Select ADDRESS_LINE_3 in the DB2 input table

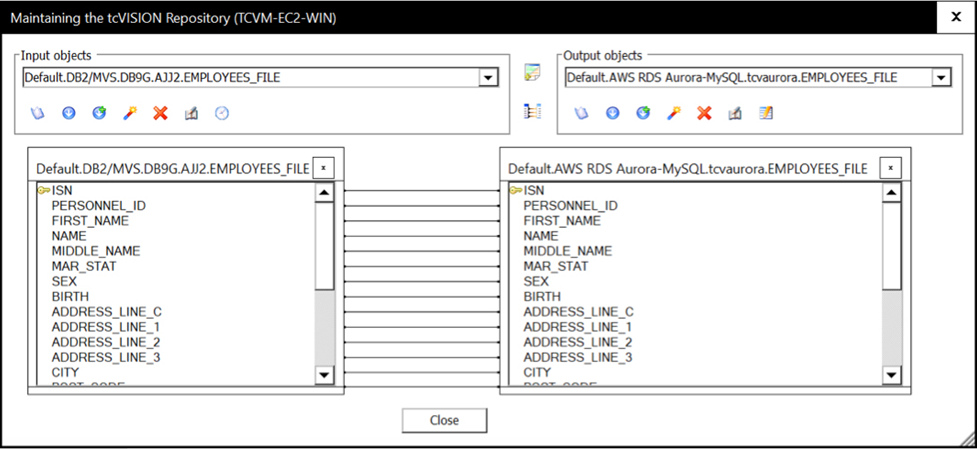click(106, 357)
